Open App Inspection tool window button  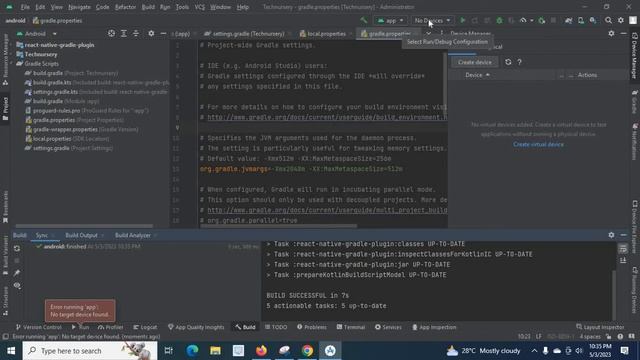pos(434,327)
